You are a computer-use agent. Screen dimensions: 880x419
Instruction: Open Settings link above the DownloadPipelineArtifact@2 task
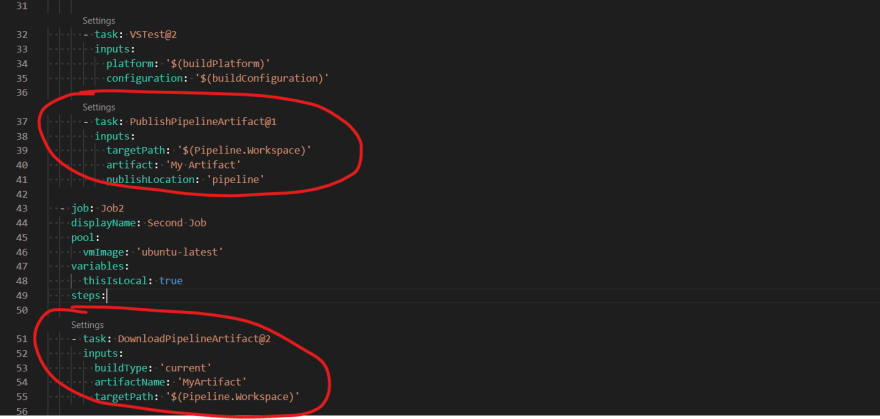pos(87,325)
